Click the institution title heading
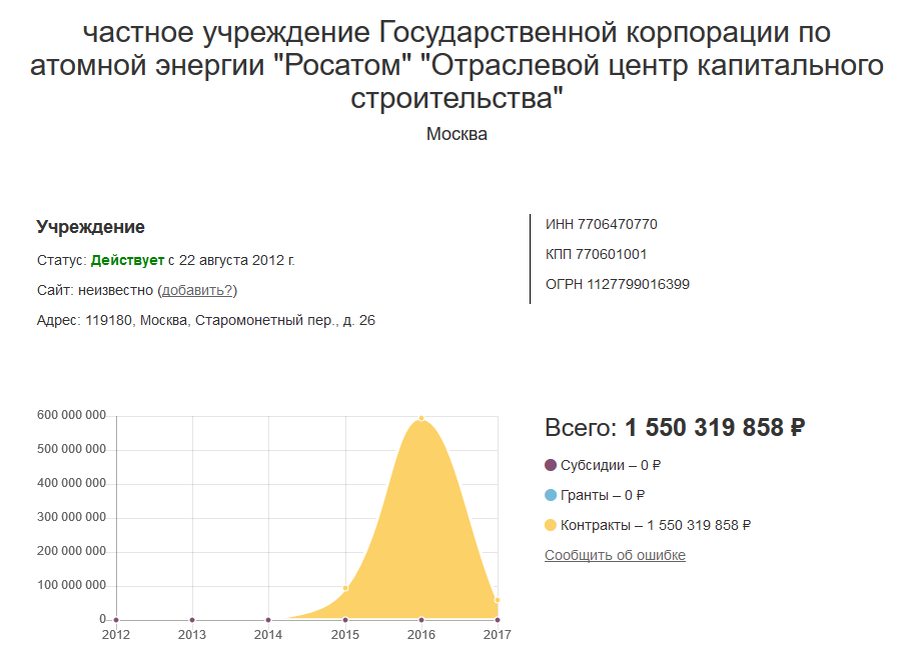This screenshot has width=905, height=671. pyautogui.click(x=457, y=65)
